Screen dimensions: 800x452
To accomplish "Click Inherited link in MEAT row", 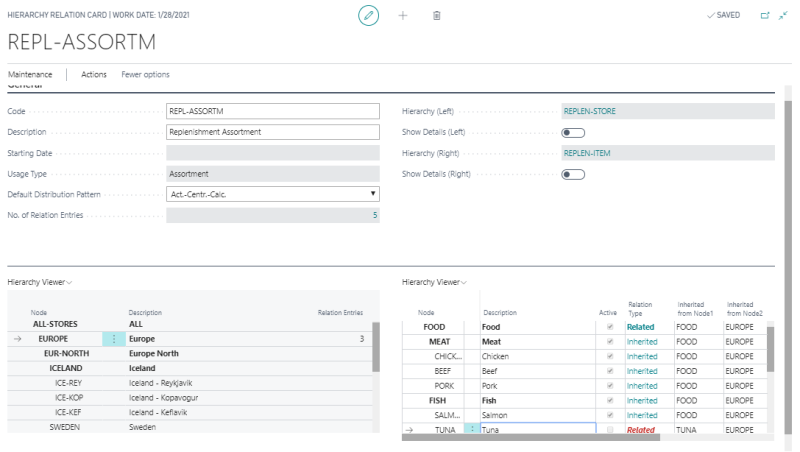I will 642,342.
